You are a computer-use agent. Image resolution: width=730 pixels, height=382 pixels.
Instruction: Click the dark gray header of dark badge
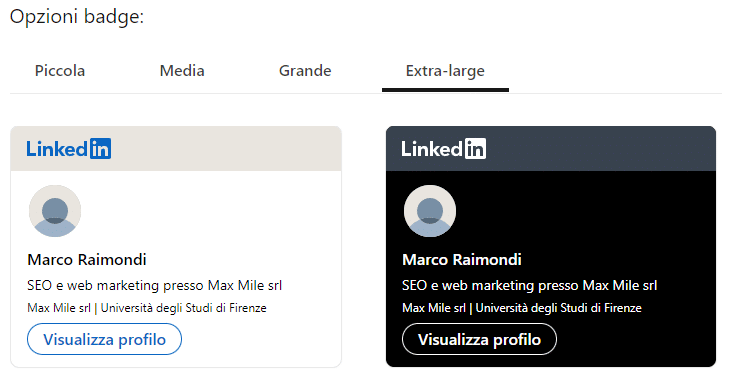[x=551, y=148]
